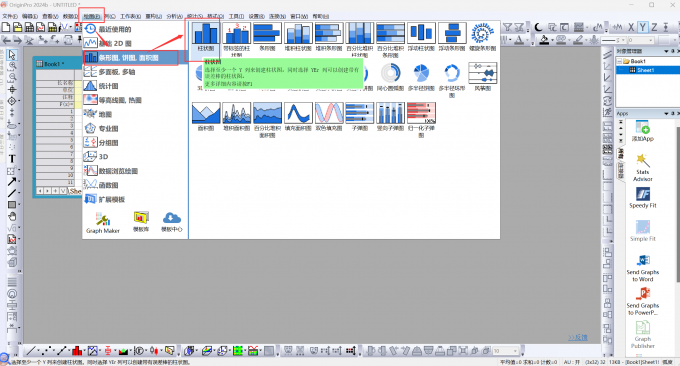Open the 绘图 (Plot) menu

pos(92,16)
